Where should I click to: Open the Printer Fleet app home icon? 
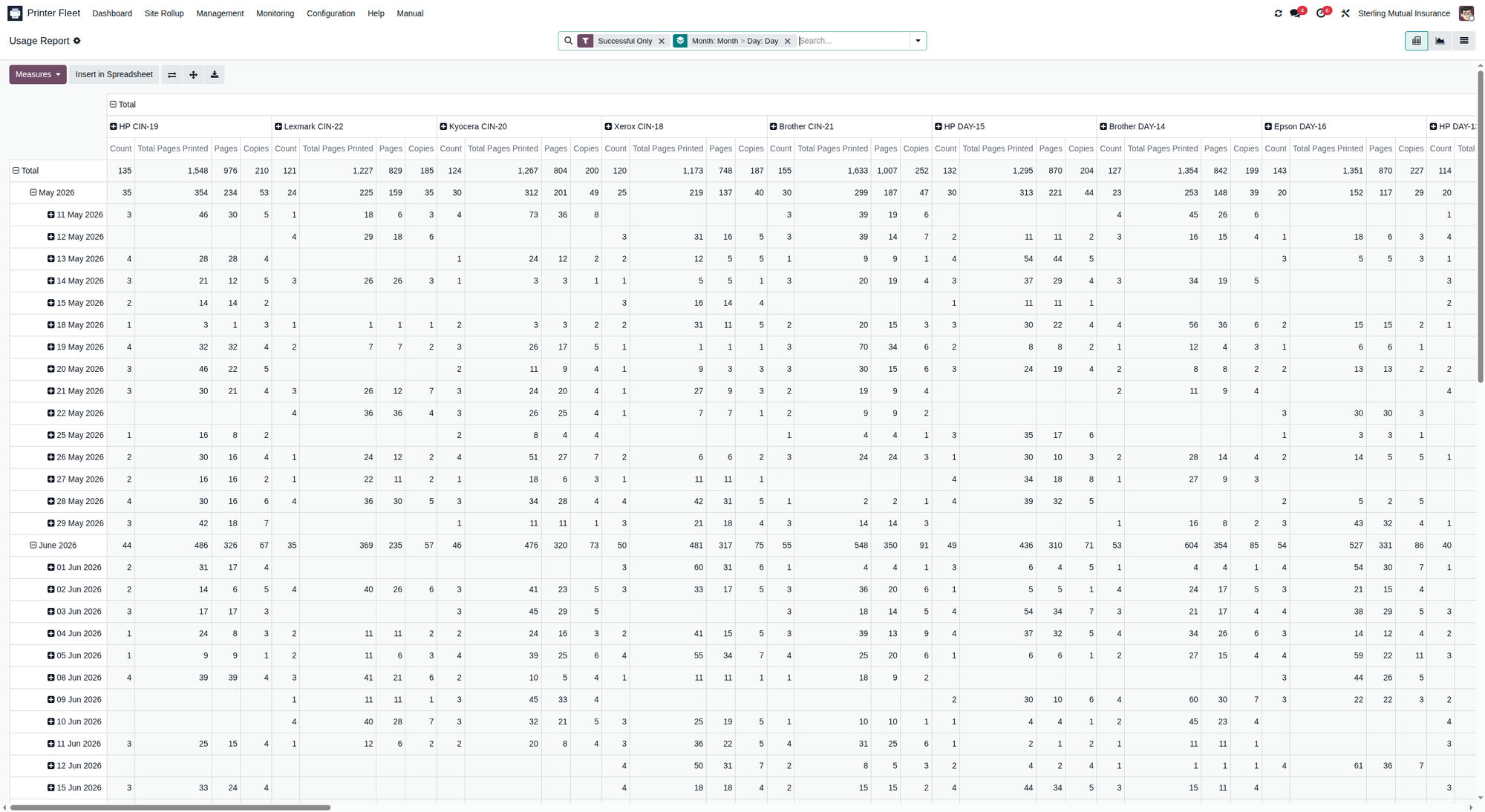15,13
